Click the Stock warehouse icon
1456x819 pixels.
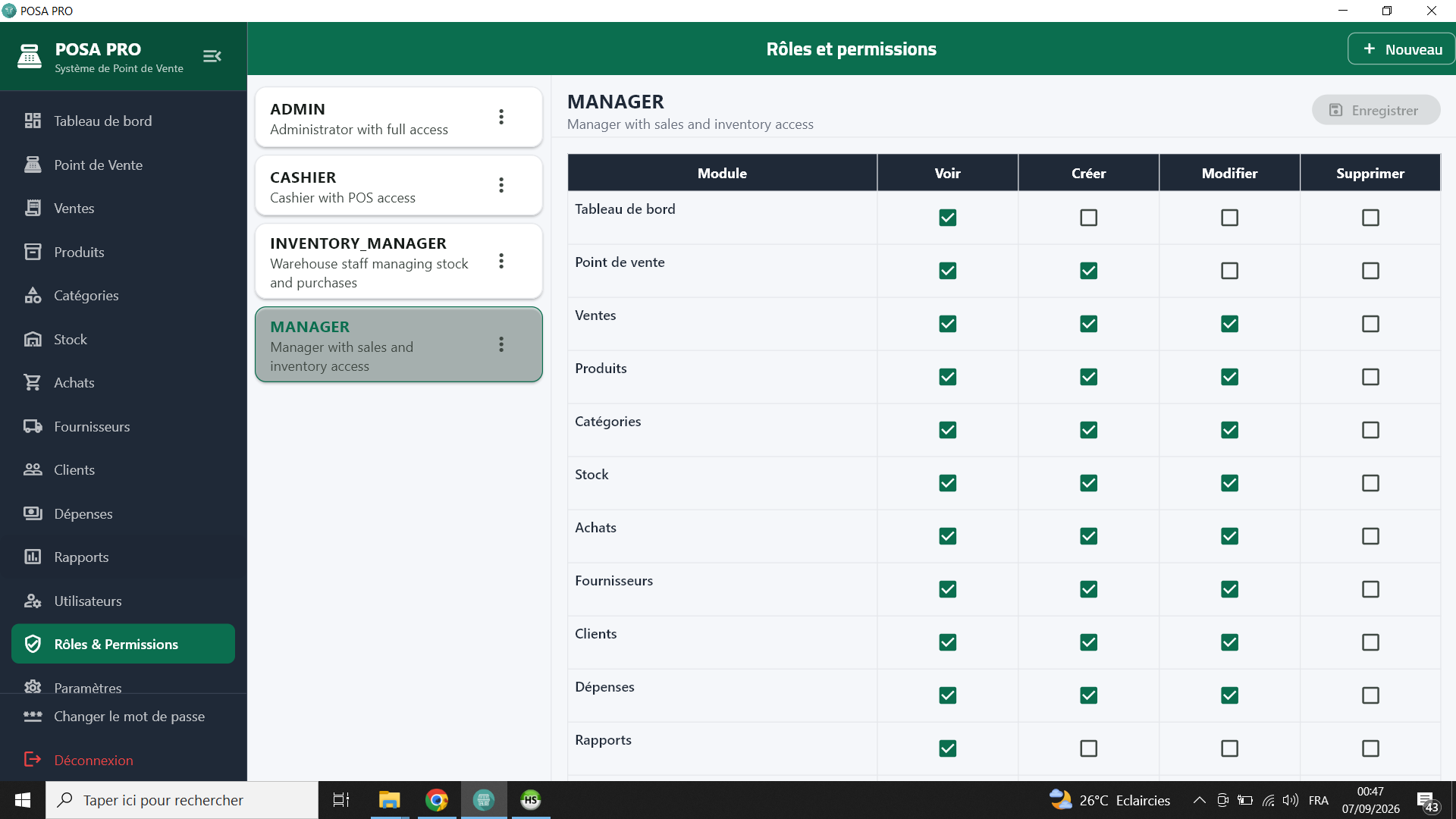click(33, 339)
